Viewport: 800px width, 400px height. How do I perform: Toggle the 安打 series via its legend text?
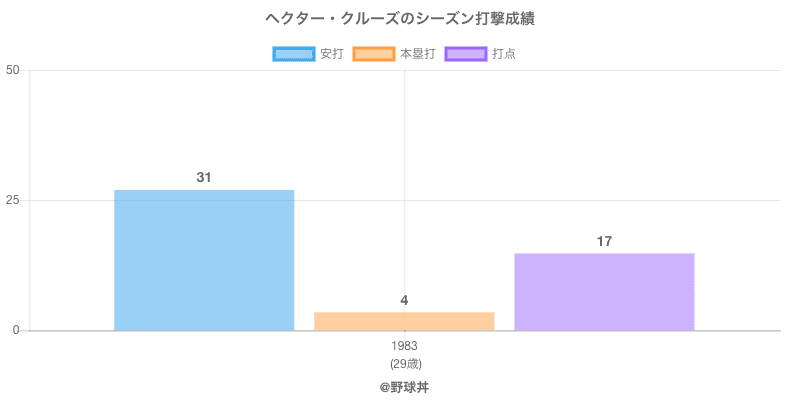[332, 54]
